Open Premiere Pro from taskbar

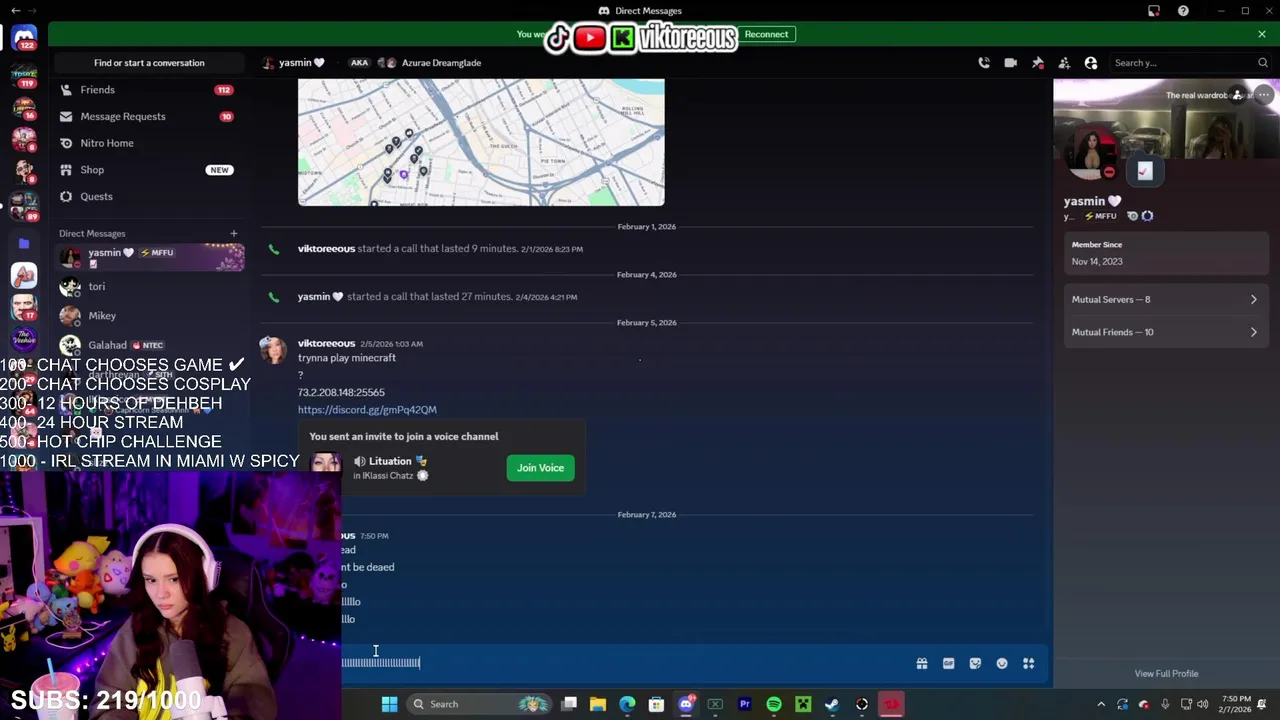point(744,704)
